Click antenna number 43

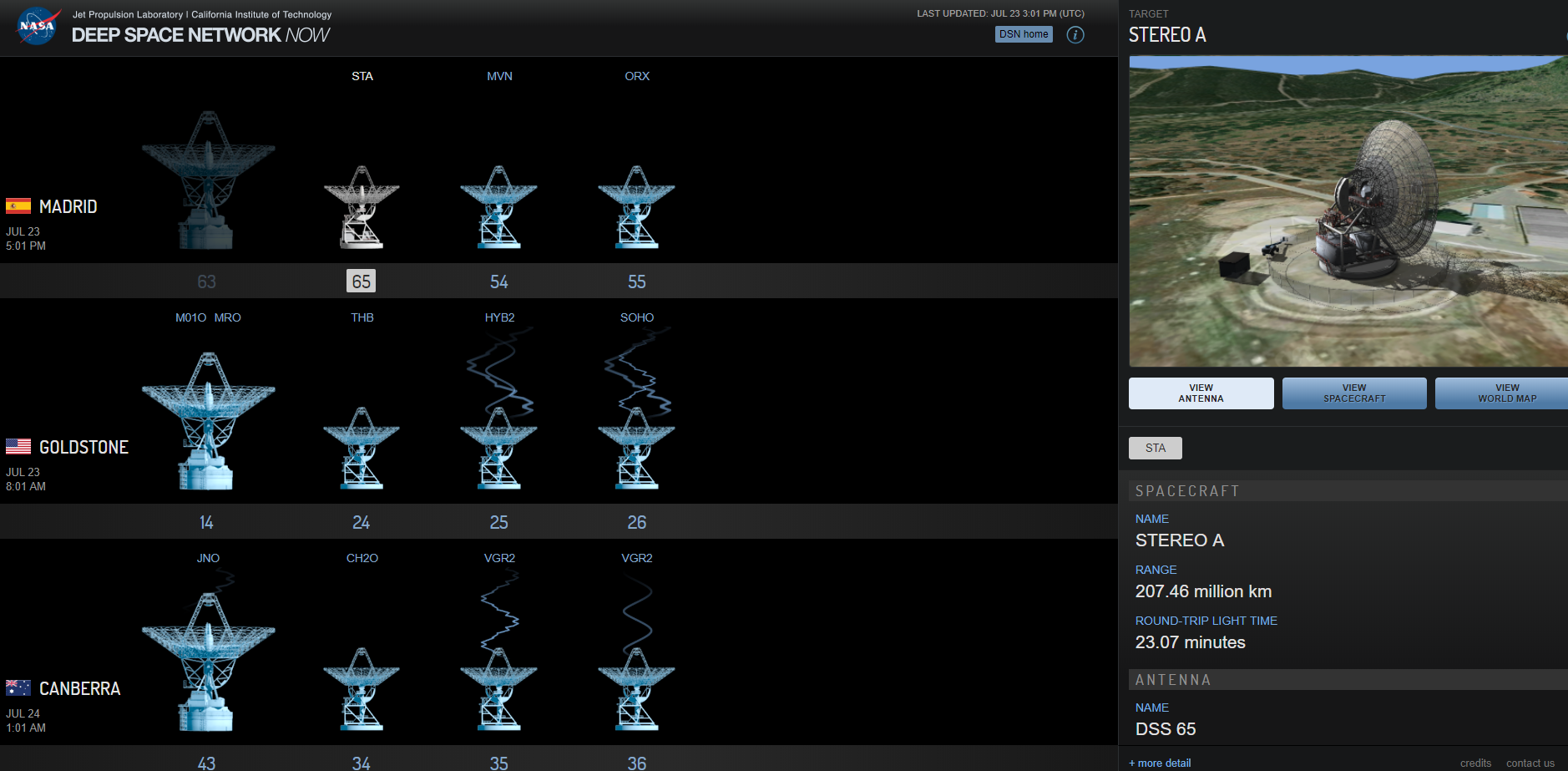point(206,763)
